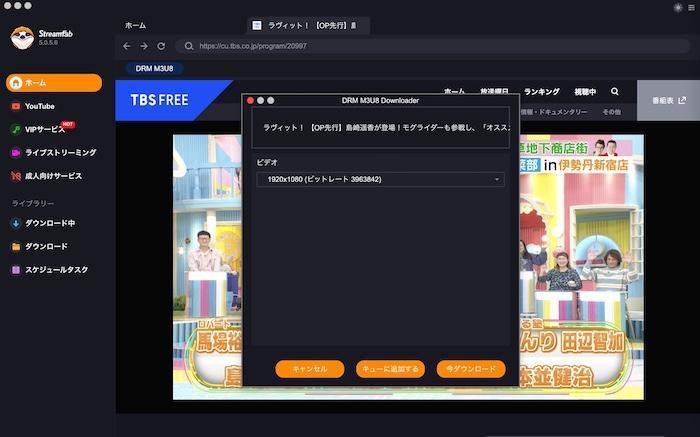This screenshot has width=700, height=437.
Task: Click the TBS site search icon
Action: pos(615,91)
